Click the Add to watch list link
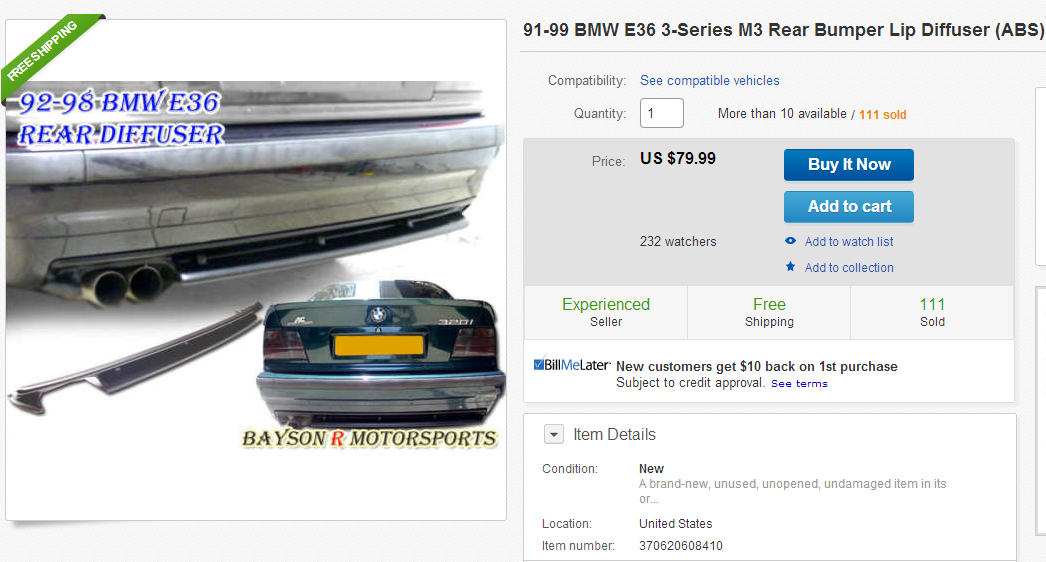Image resolution: width=1046 pixels, height=562 pixels. pyautogui.click(x=849, y=242)
